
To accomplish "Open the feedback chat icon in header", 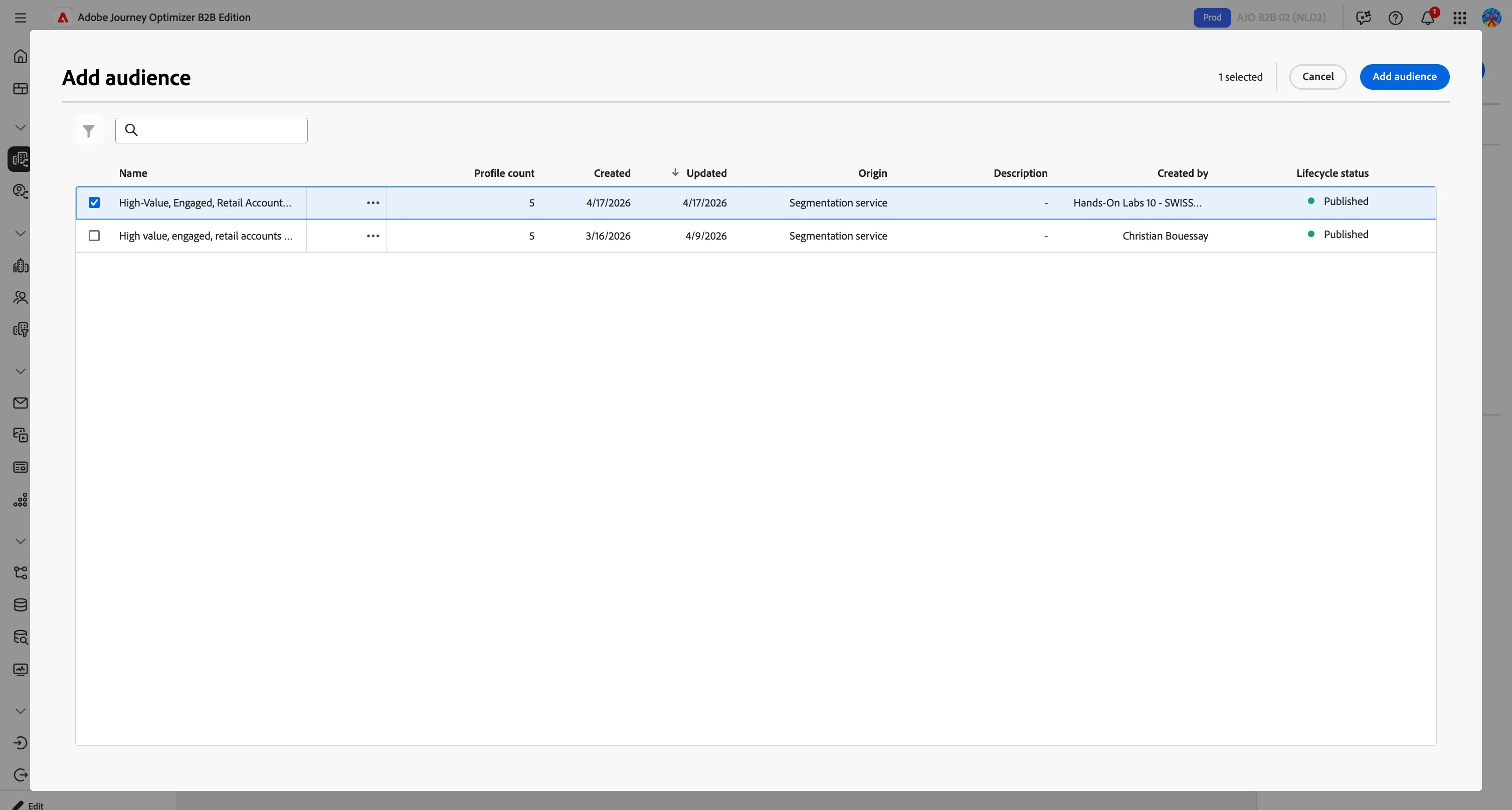I will 1364,18.
